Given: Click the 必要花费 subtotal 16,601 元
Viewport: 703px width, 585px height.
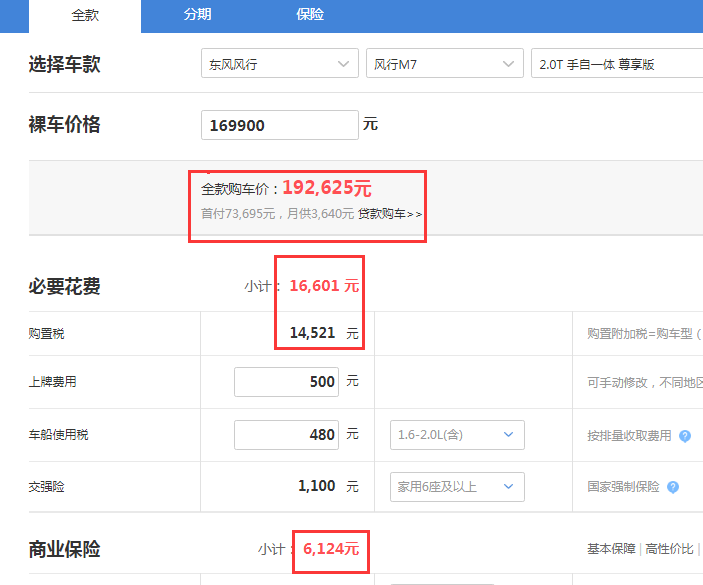Looking at the screenshot, I should (324, 286).
